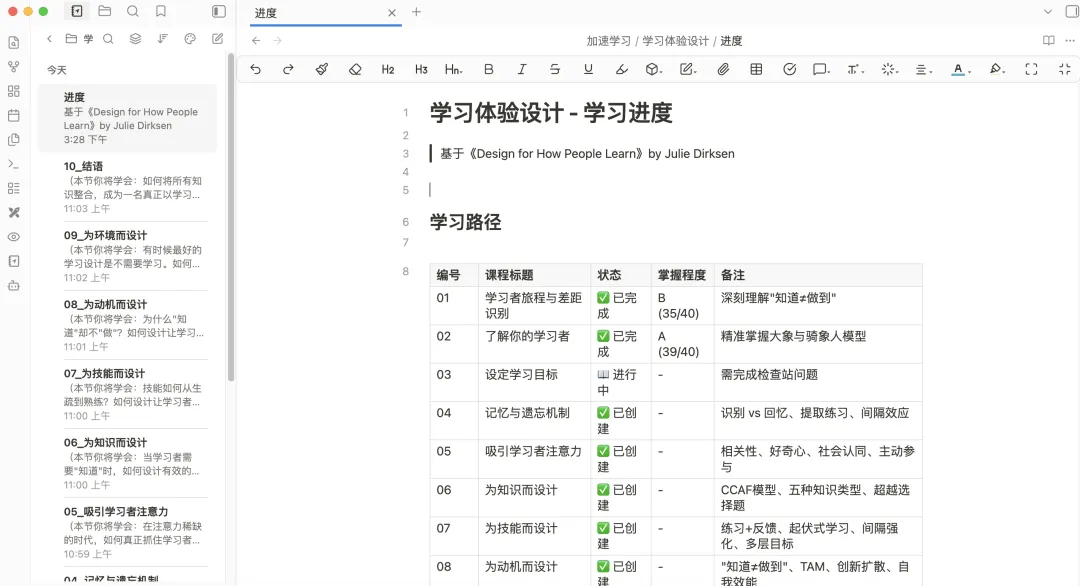Toggle strikethrough formatting
This screenshot has height=586, width=1080.
[x=554, y=69]
